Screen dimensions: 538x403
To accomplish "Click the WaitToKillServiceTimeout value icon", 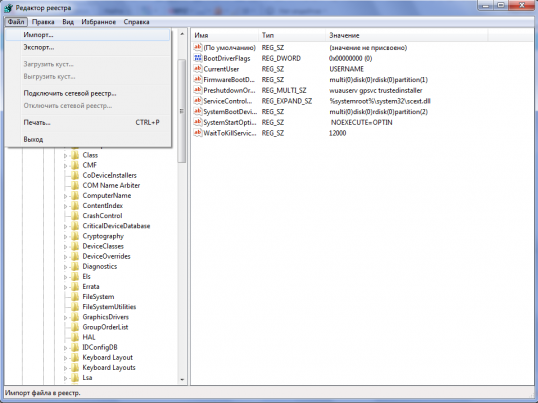I will [x=198, y=133].
